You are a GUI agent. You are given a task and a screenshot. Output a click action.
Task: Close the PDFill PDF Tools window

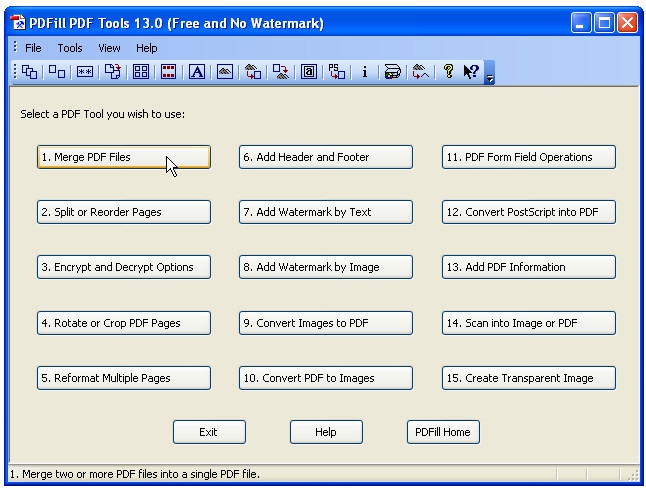click(x=627, y=23)
